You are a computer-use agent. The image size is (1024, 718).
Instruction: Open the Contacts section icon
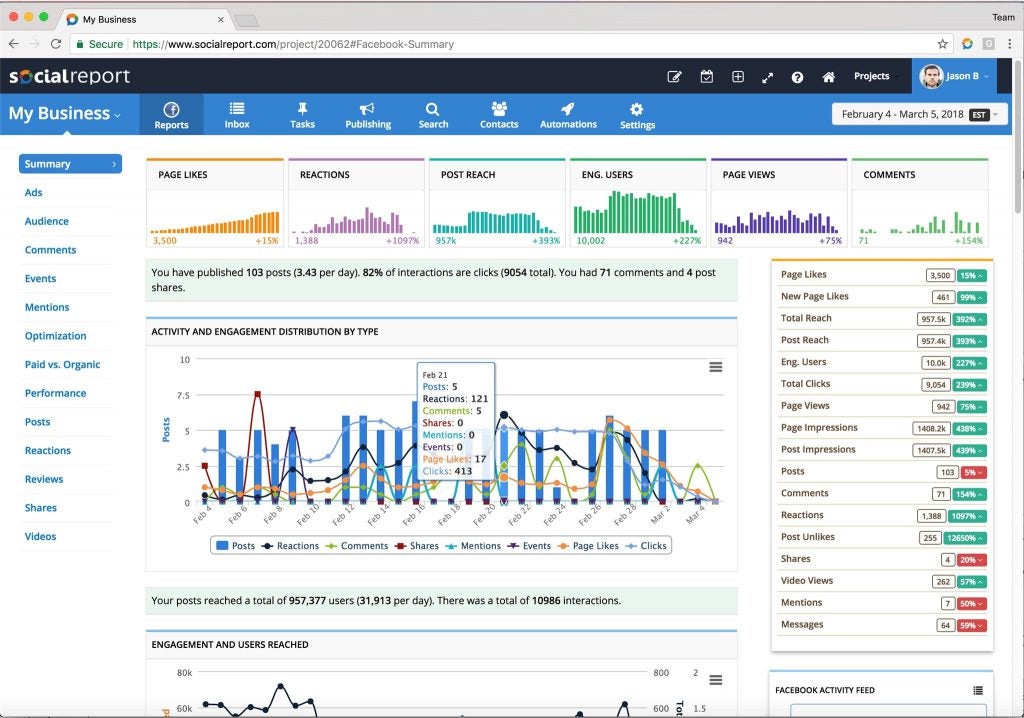[x=498, y=113]
